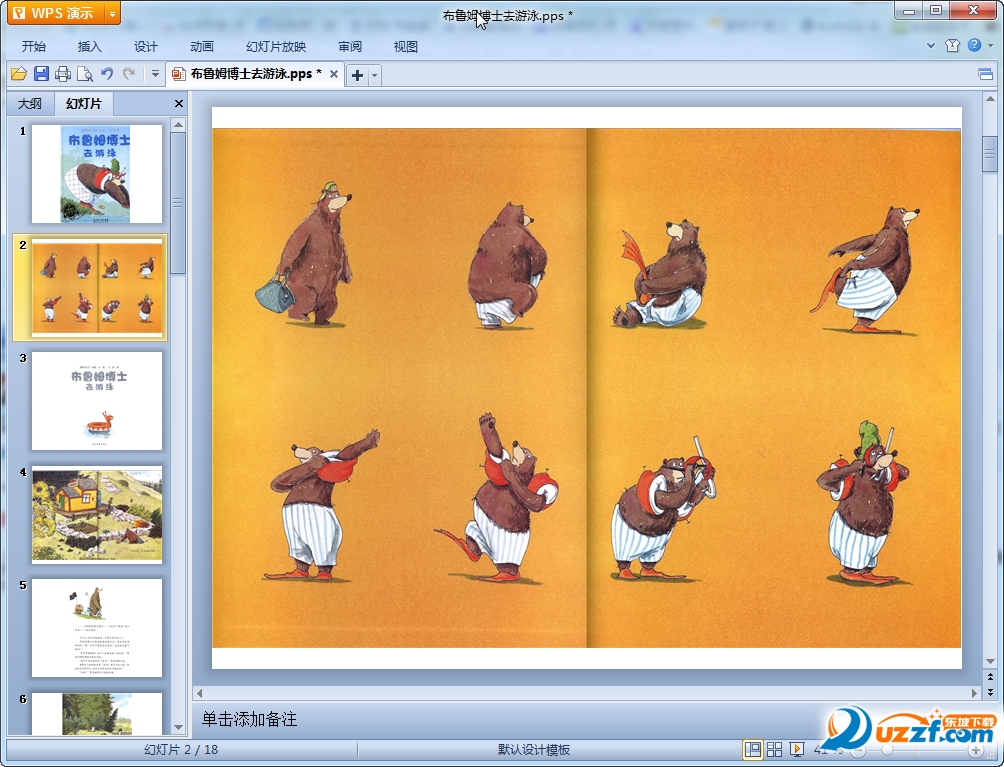Screen dimensions: 1004x767
Task: Click thumbnail pane scroll down arrow
Action: coord(179,727)
